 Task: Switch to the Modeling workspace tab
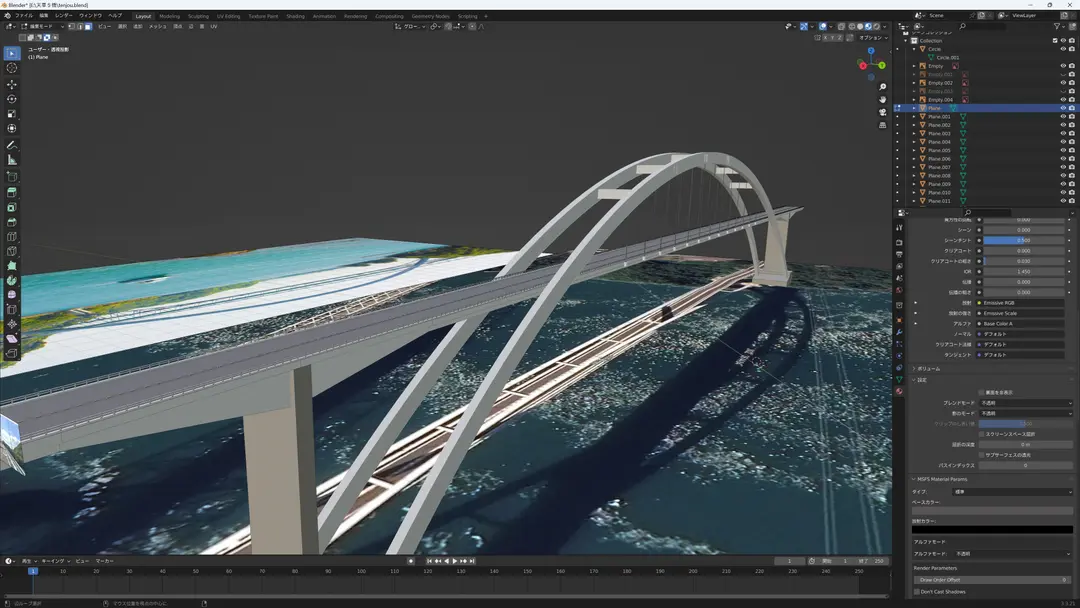pyautogui.click(x=169, y=16)
